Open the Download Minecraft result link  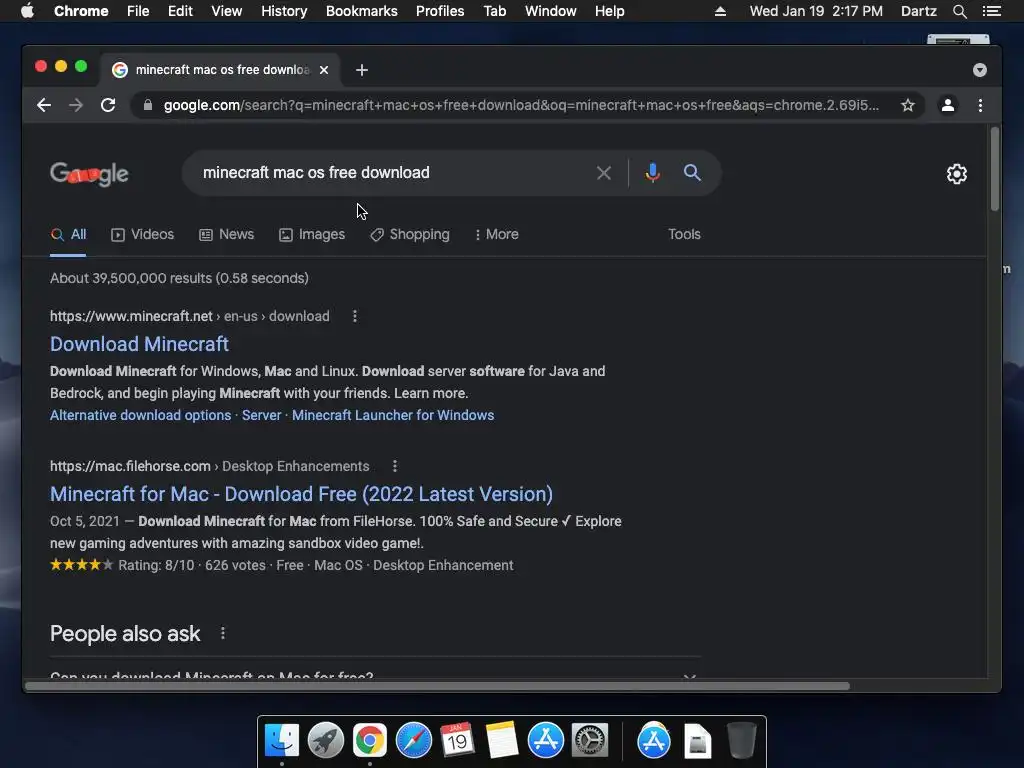(139, 344)
